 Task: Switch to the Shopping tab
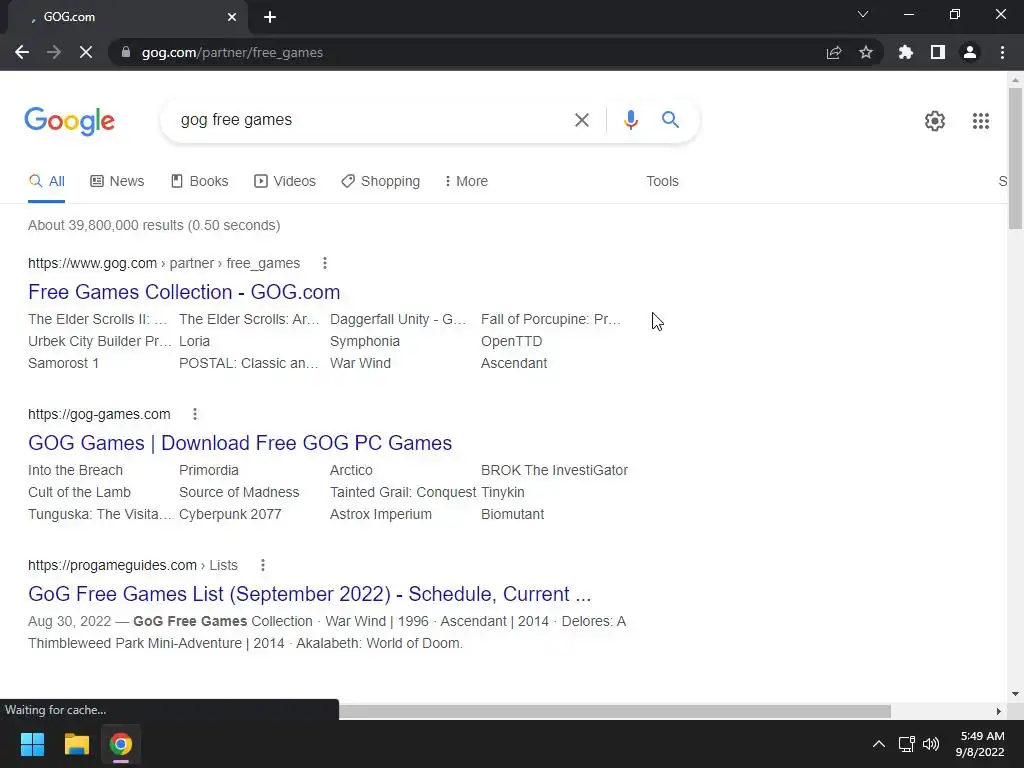(381, 182)
